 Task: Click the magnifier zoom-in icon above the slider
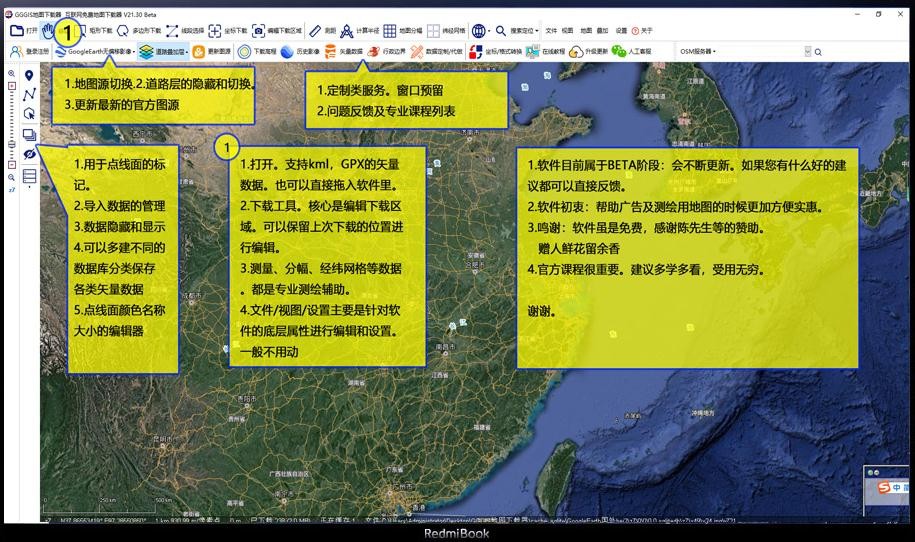pos(12,74)
